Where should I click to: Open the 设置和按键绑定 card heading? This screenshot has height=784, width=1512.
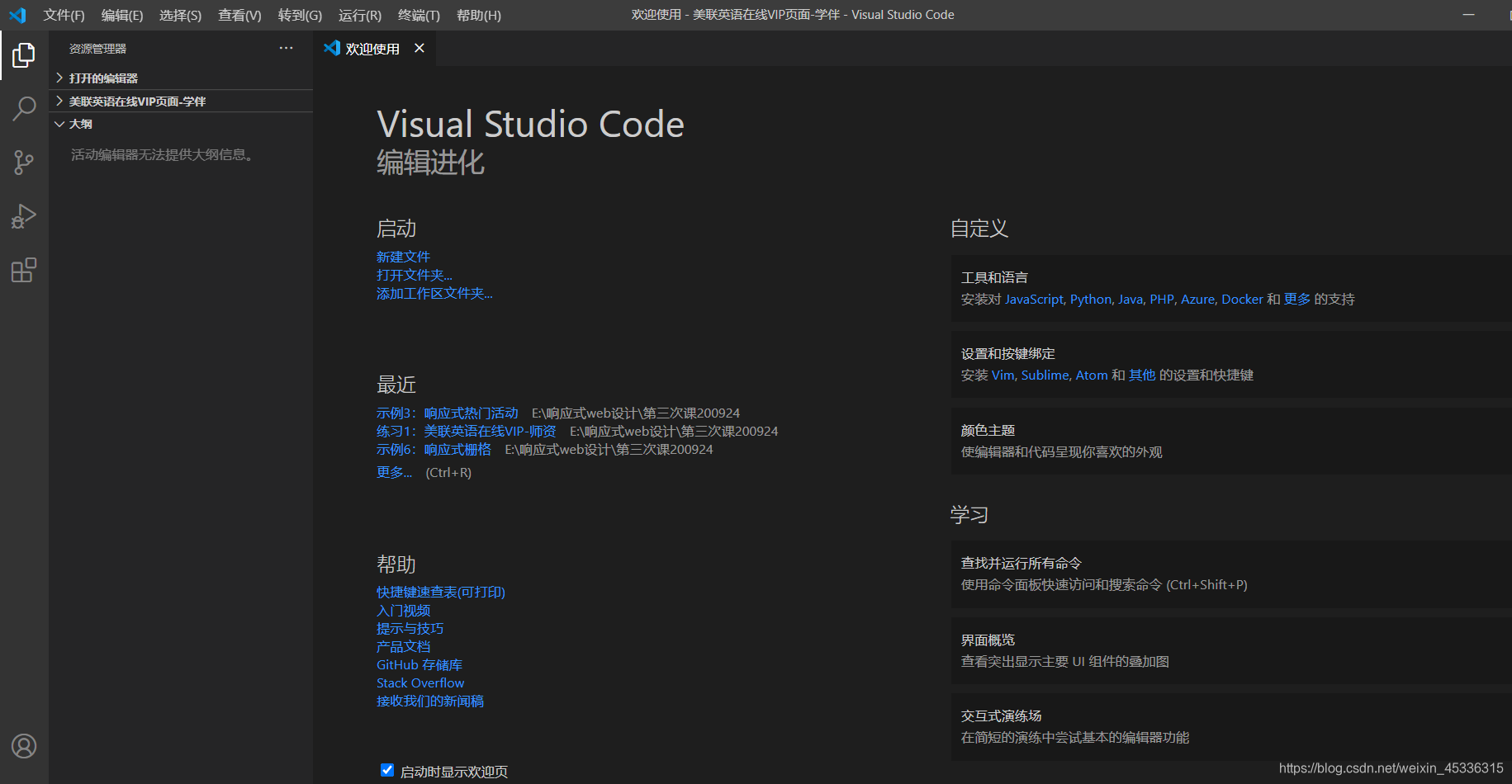click(1008, 353)
